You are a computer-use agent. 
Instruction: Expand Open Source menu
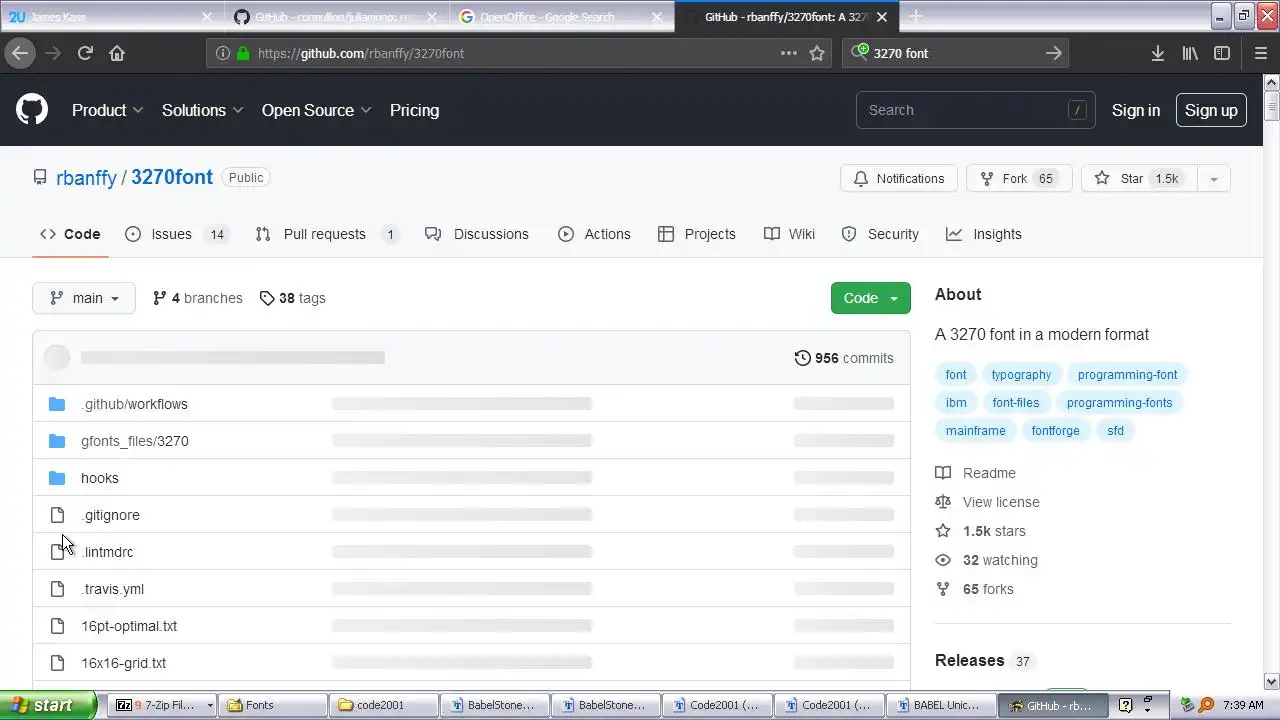point(316,110)
